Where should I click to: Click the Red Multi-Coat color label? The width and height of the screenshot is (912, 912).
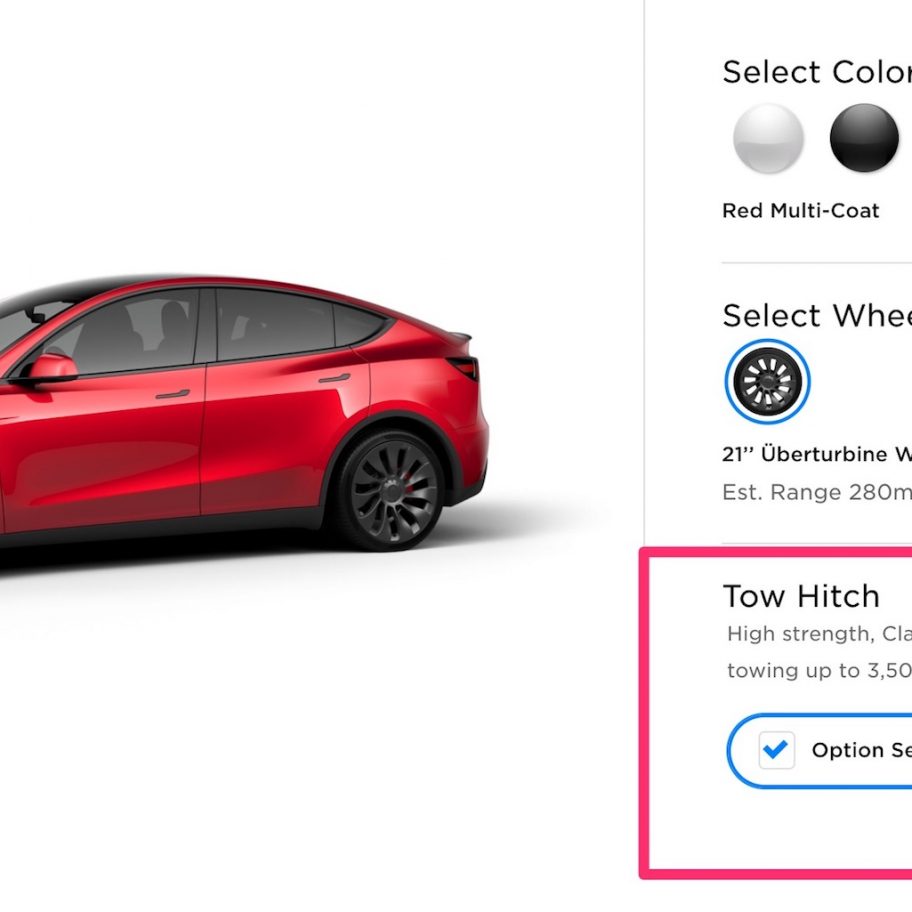click(800, 211)
